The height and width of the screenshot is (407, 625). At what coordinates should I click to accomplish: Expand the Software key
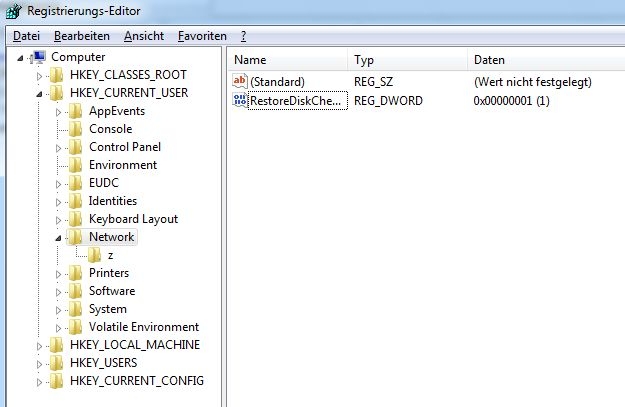point(58,291)
